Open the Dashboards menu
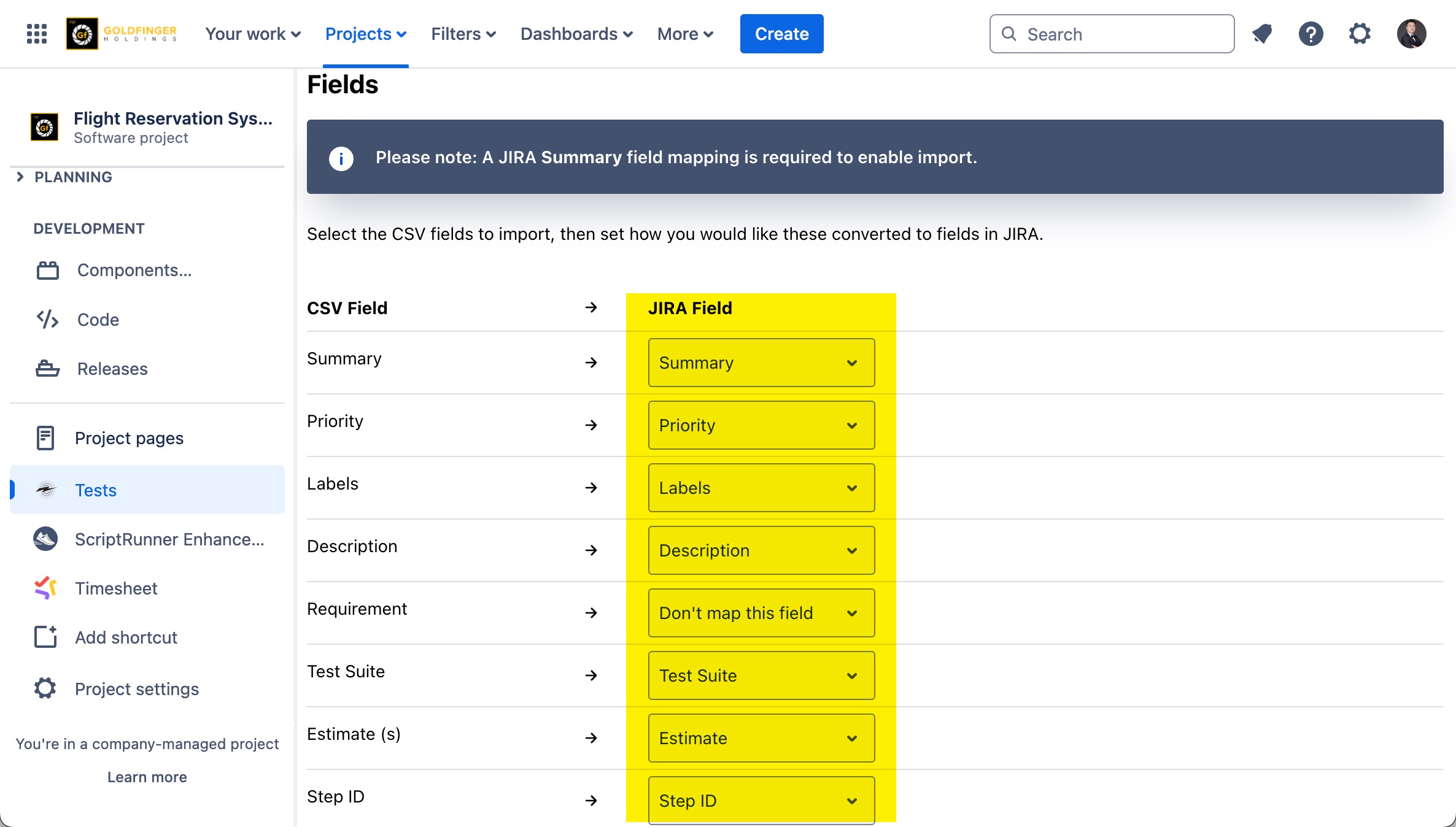 coord(576,34)
